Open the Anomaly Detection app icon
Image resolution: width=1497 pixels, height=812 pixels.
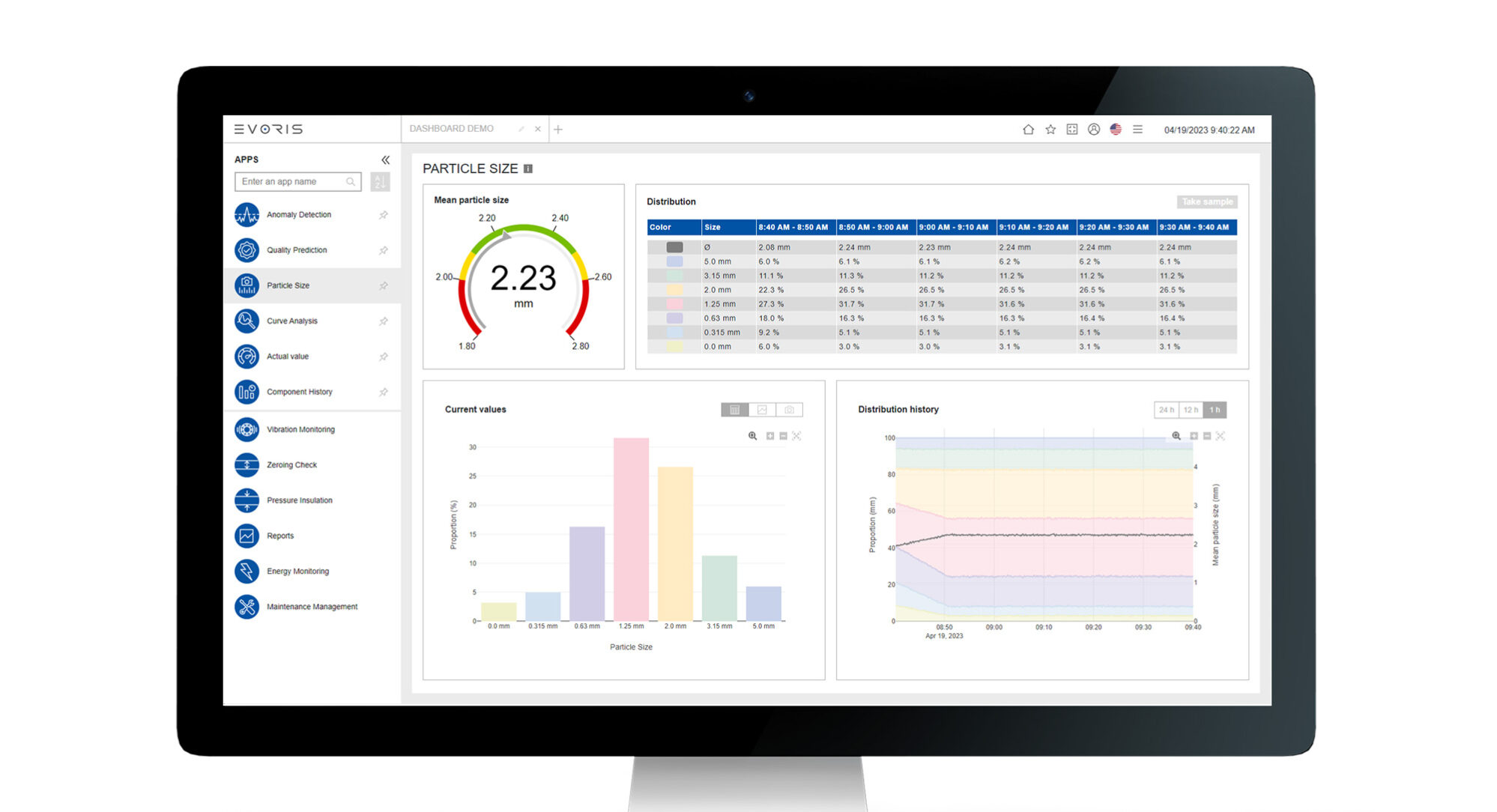247,215
